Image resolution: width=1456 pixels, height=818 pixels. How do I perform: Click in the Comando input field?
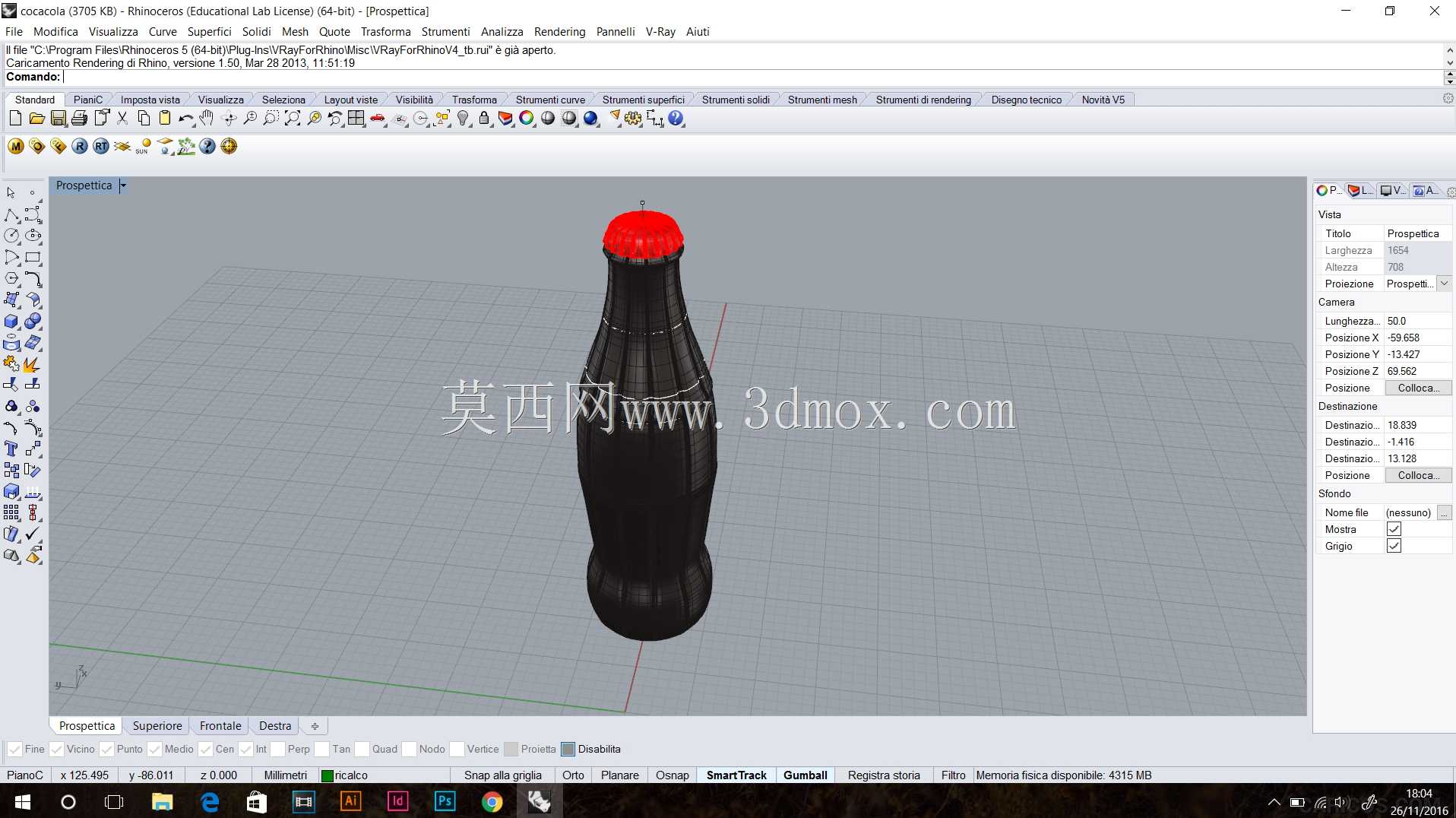click(751, 77)
